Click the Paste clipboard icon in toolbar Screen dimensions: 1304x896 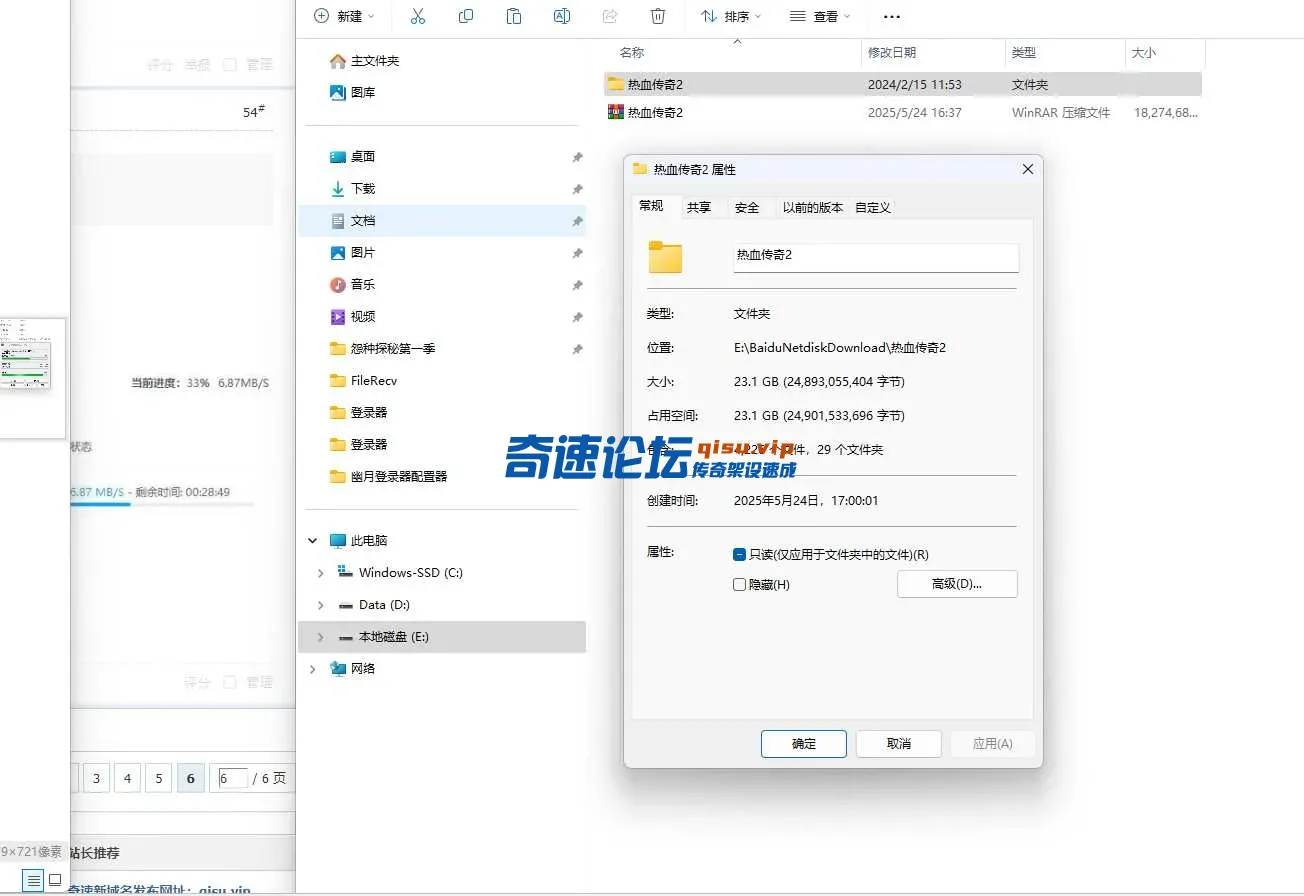pyautogui.click(x=514, y=16)
